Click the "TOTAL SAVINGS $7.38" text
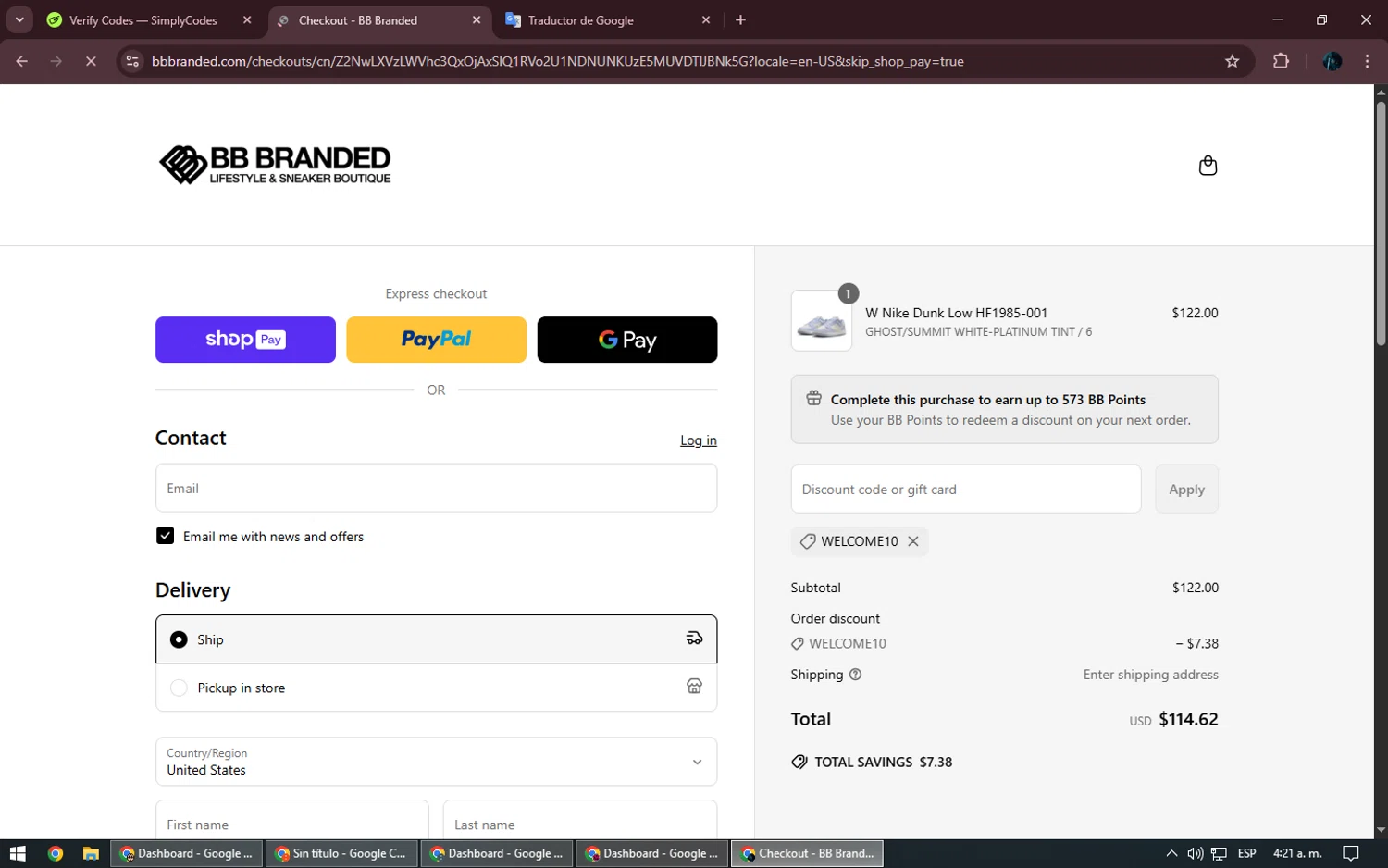The width and height of the screenshot is (1388, 868). [x=884, y=763]
